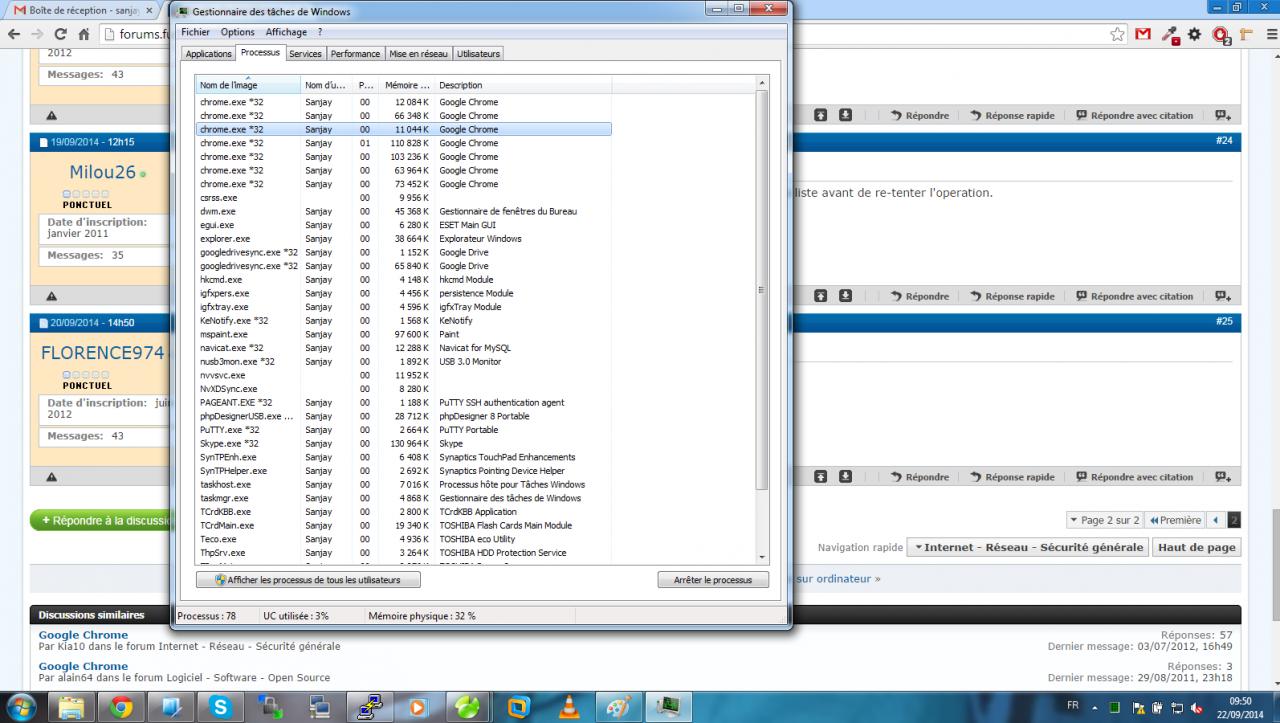Select the explorer.exe process row

pyautogui.click(x=403, y=238)
